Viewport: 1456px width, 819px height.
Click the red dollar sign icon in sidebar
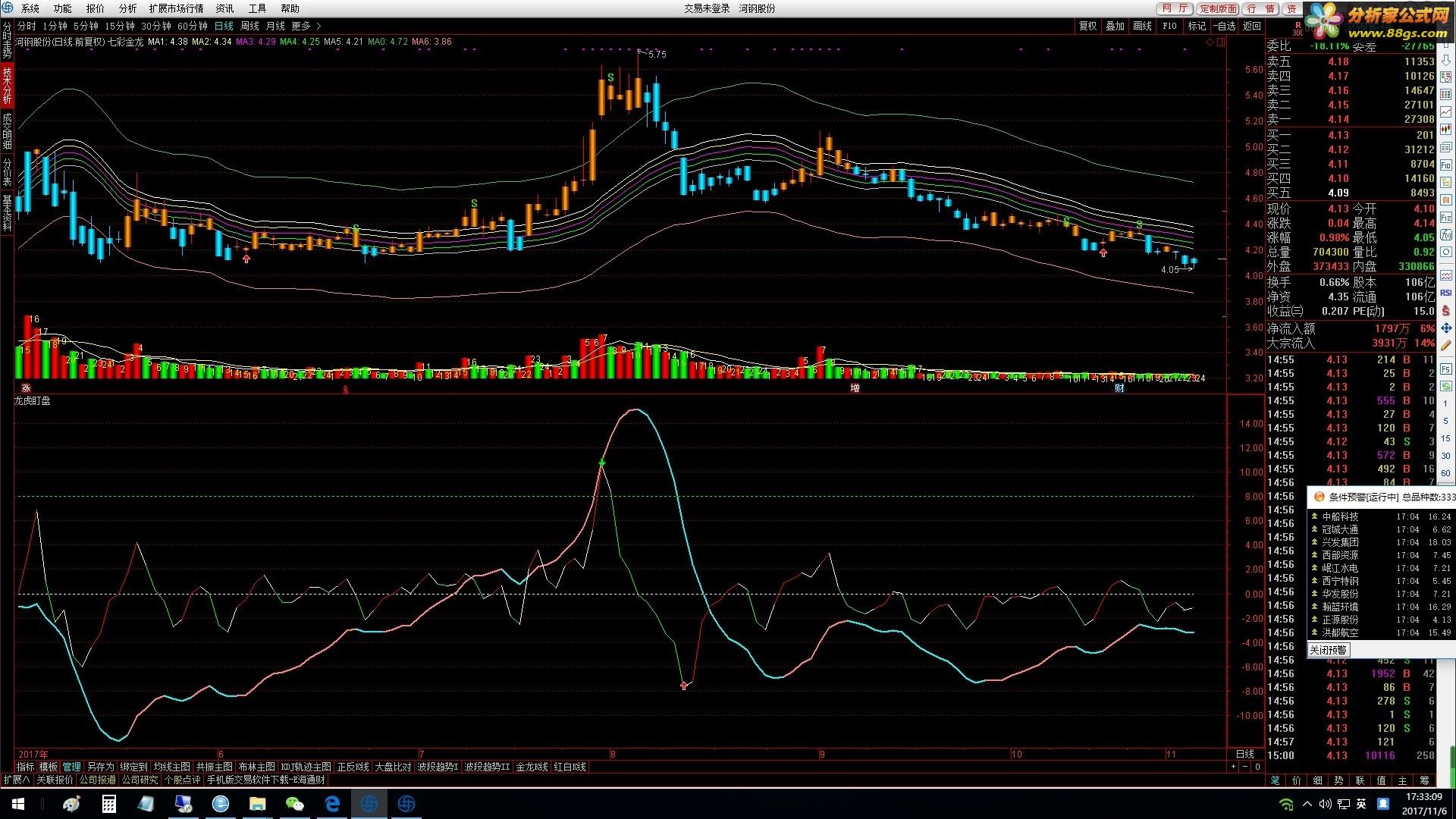[x=1446, y=310]
